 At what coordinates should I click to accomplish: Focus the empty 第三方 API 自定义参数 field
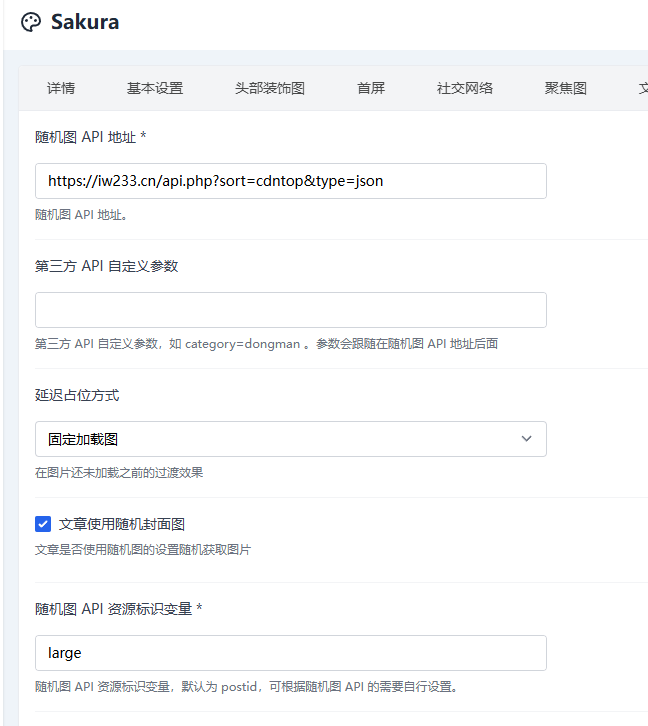(x=290, y=310)
